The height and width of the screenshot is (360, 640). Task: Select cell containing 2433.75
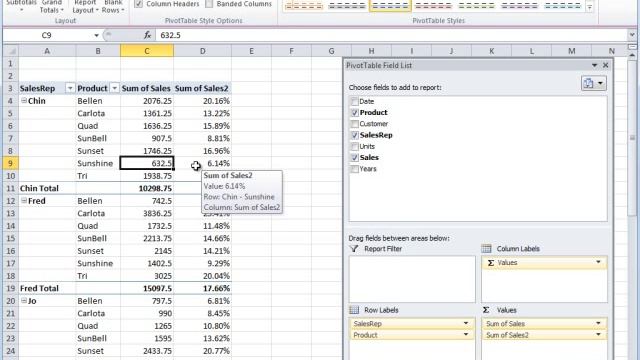(x=147, y=351)
